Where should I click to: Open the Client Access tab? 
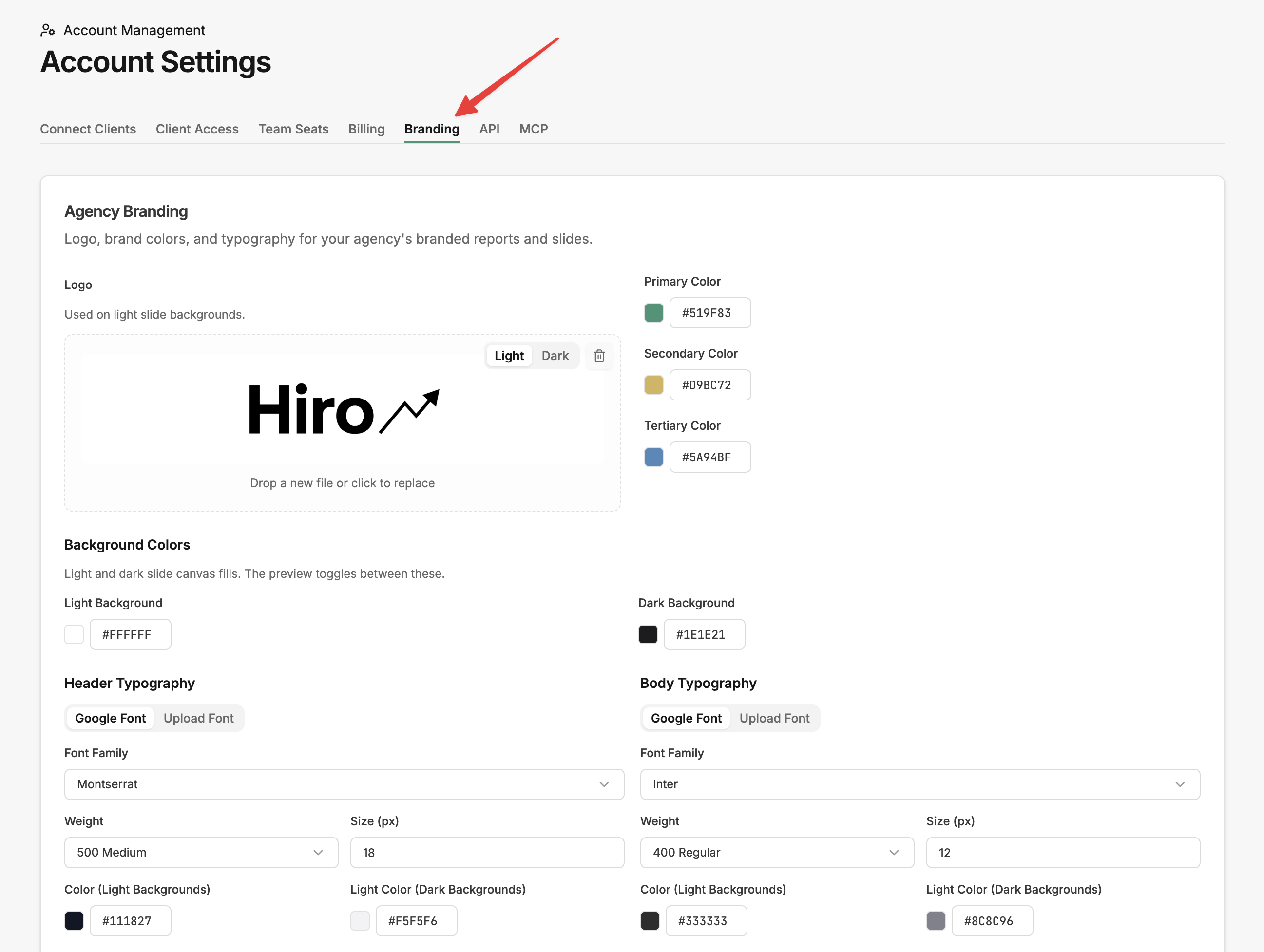pos(197,129)
